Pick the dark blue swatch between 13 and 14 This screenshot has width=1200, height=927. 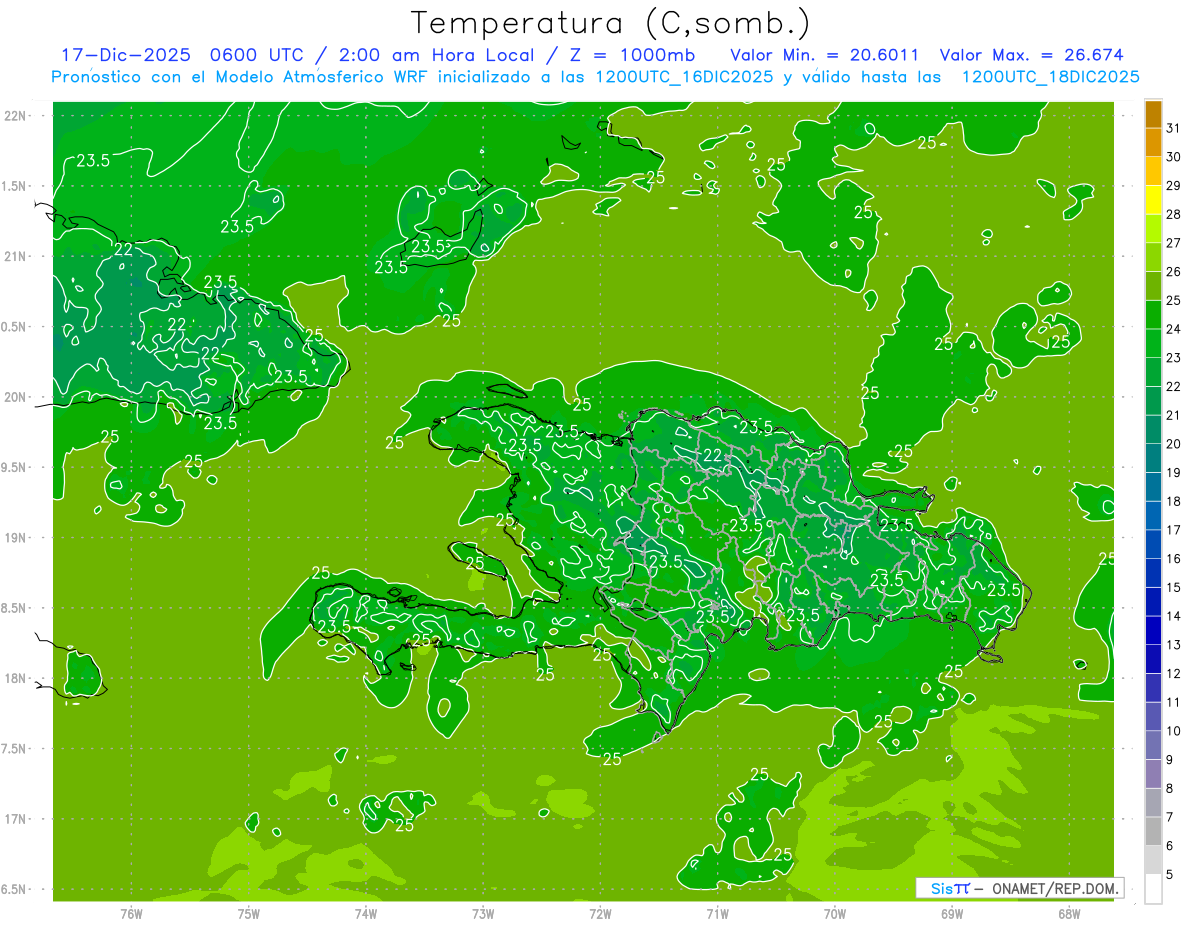coord(1153,631)
